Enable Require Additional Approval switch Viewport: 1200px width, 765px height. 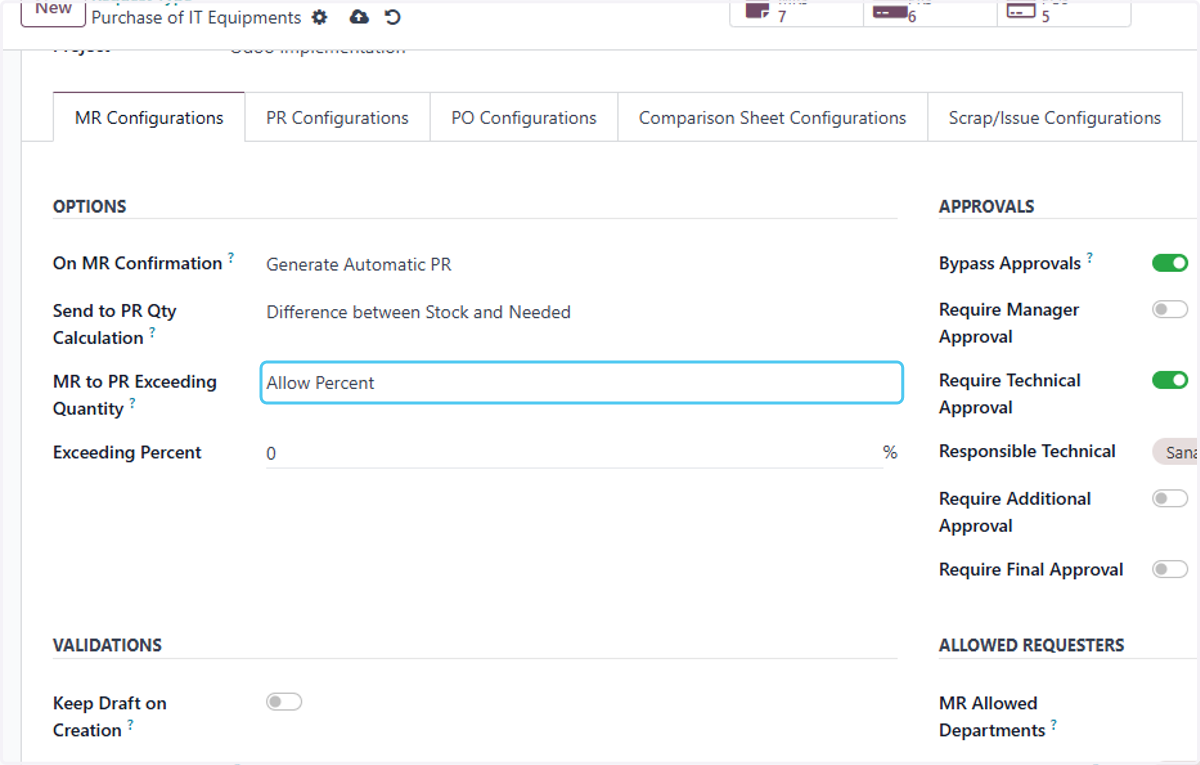click(1170, 498)
